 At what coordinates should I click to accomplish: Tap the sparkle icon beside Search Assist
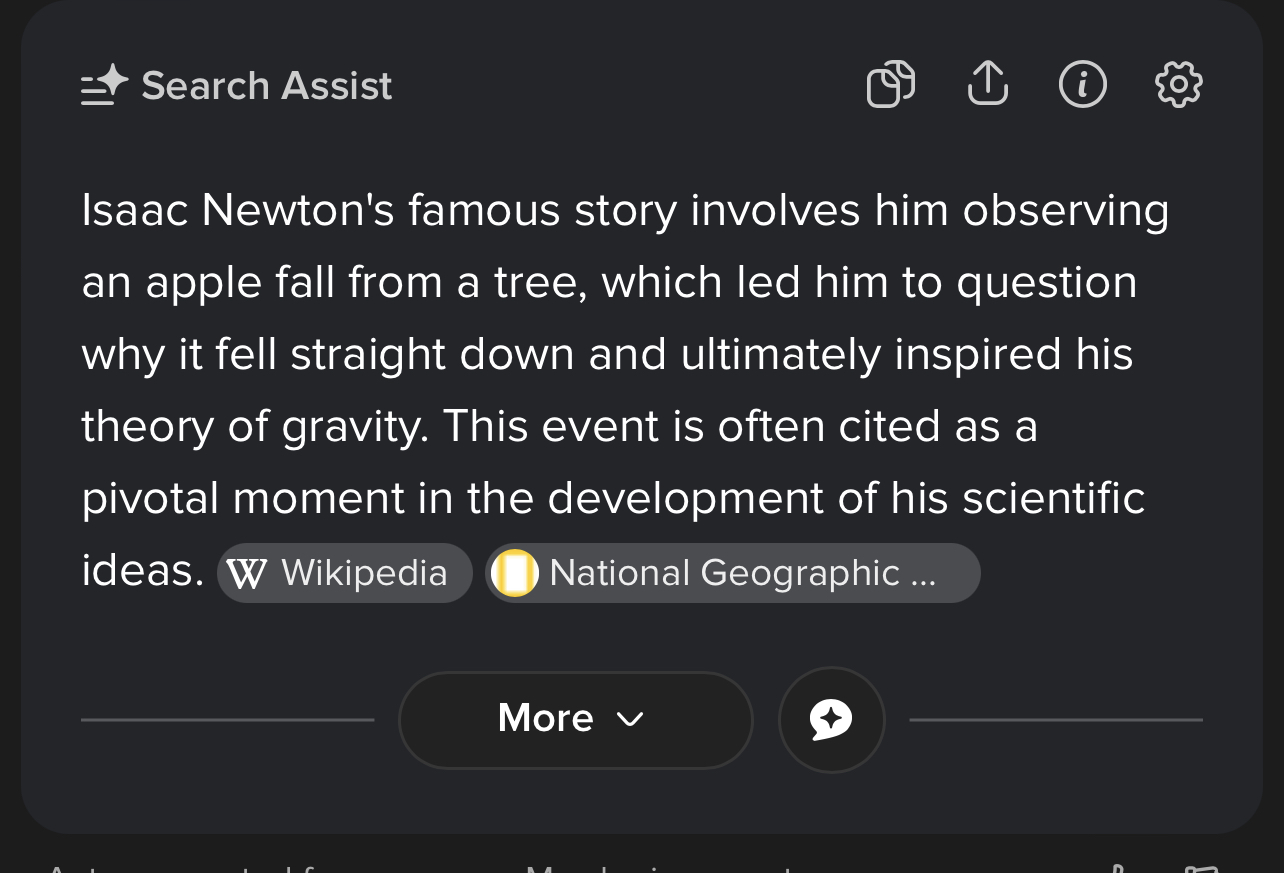105,86
